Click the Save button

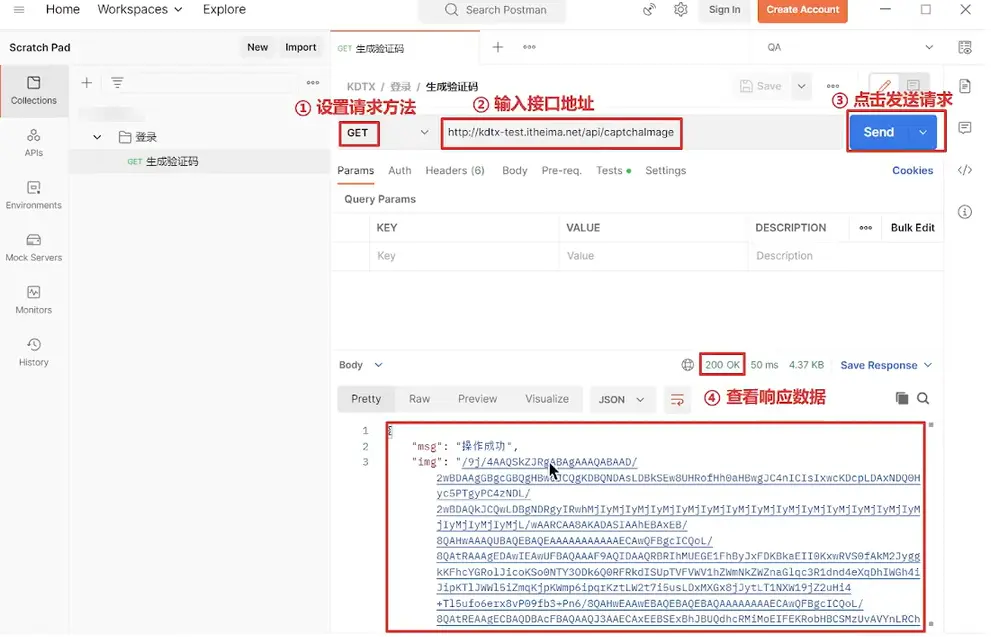[x=761, y=87]
